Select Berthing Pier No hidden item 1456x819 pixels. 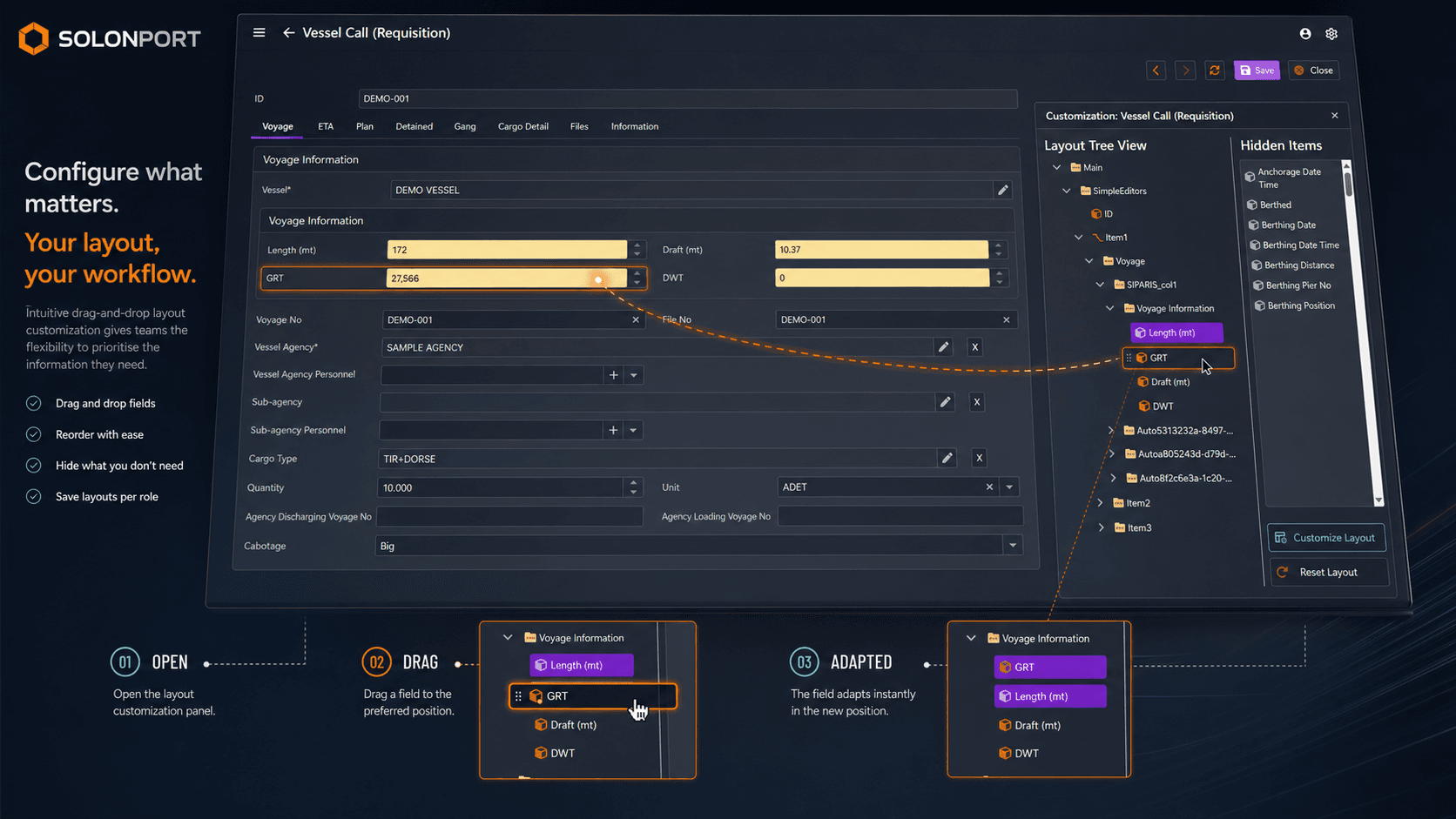[1292, 285]
